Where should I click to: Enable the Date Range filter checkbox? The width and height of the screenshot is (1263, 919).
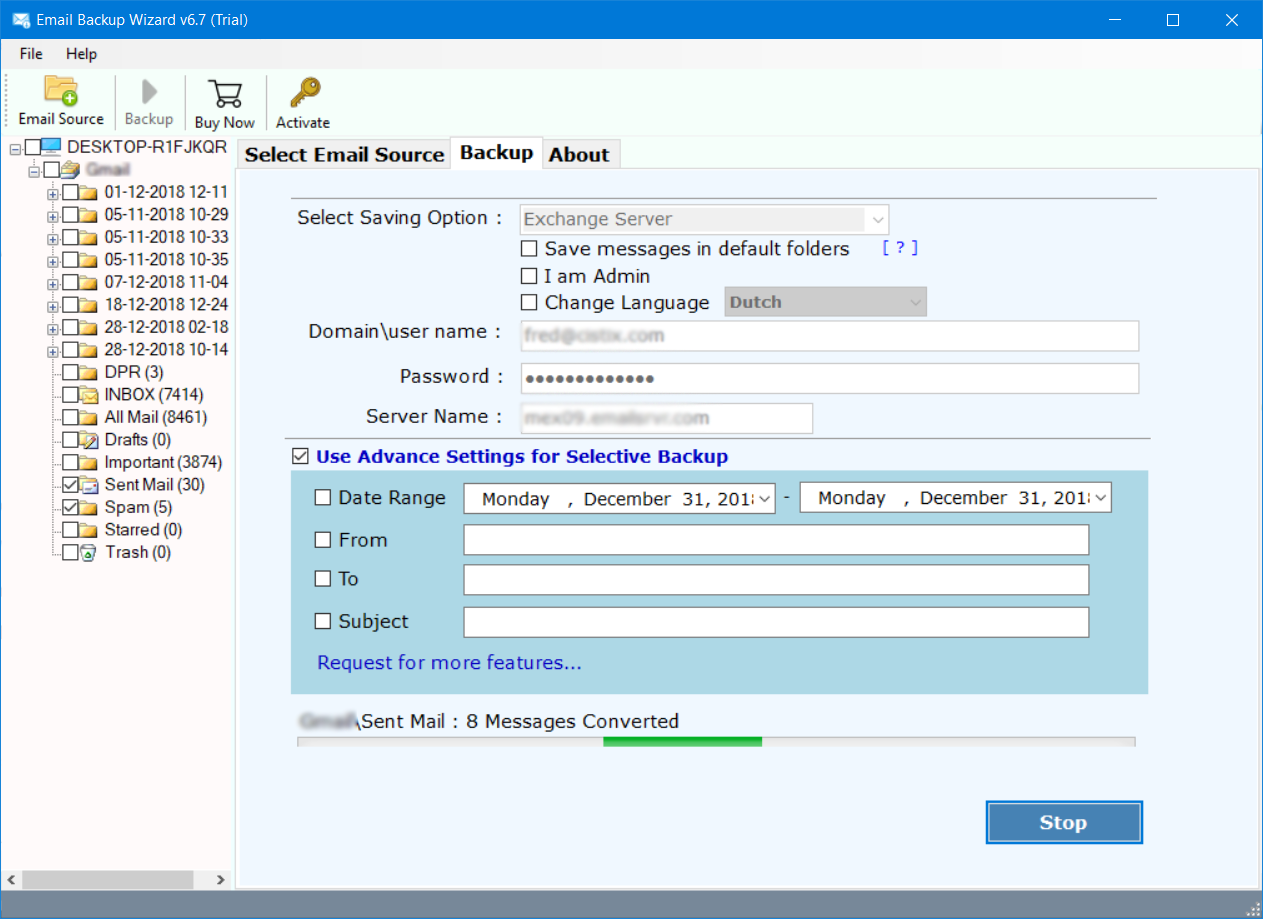coord(323,498)
